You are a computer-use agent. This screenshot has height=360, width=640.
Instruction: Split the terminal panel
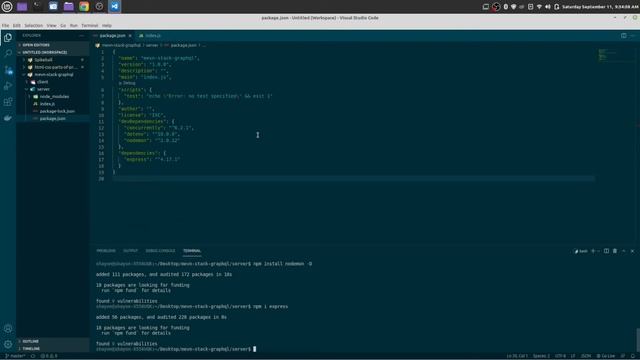coord(607,251)
